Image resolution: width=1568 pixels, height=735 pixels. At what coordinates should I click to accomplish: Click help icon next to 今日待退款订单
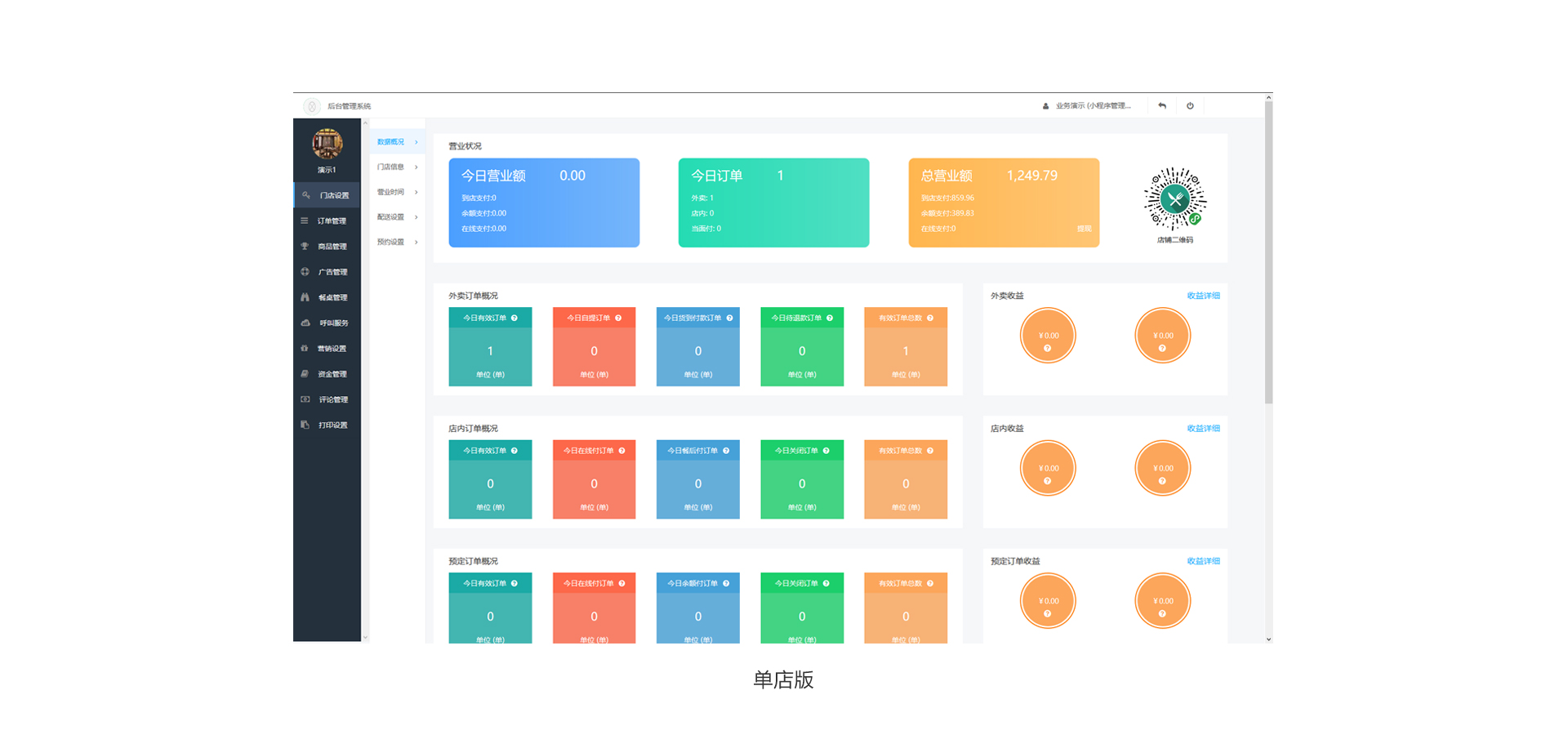pos(830,318)
